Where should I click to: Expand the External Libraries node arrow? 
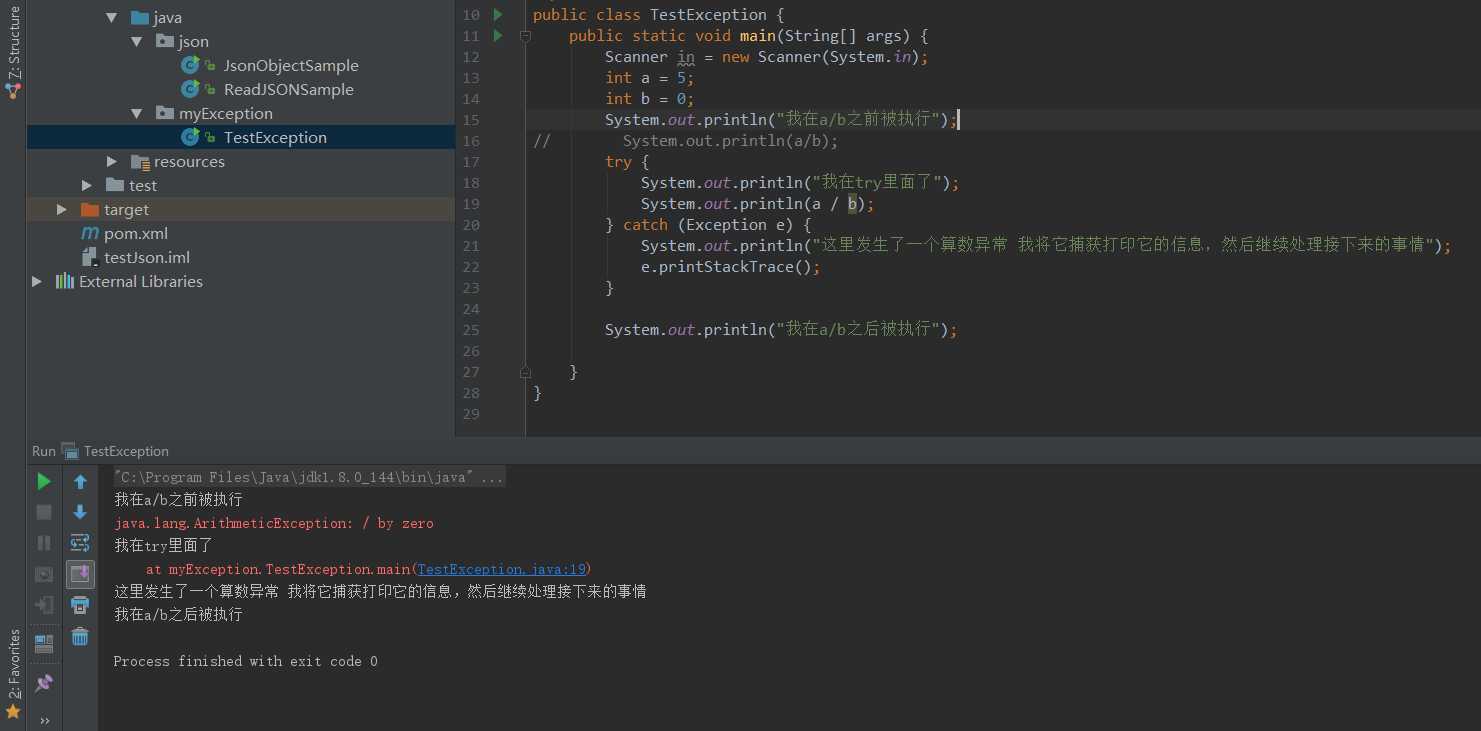click(37, 282)
